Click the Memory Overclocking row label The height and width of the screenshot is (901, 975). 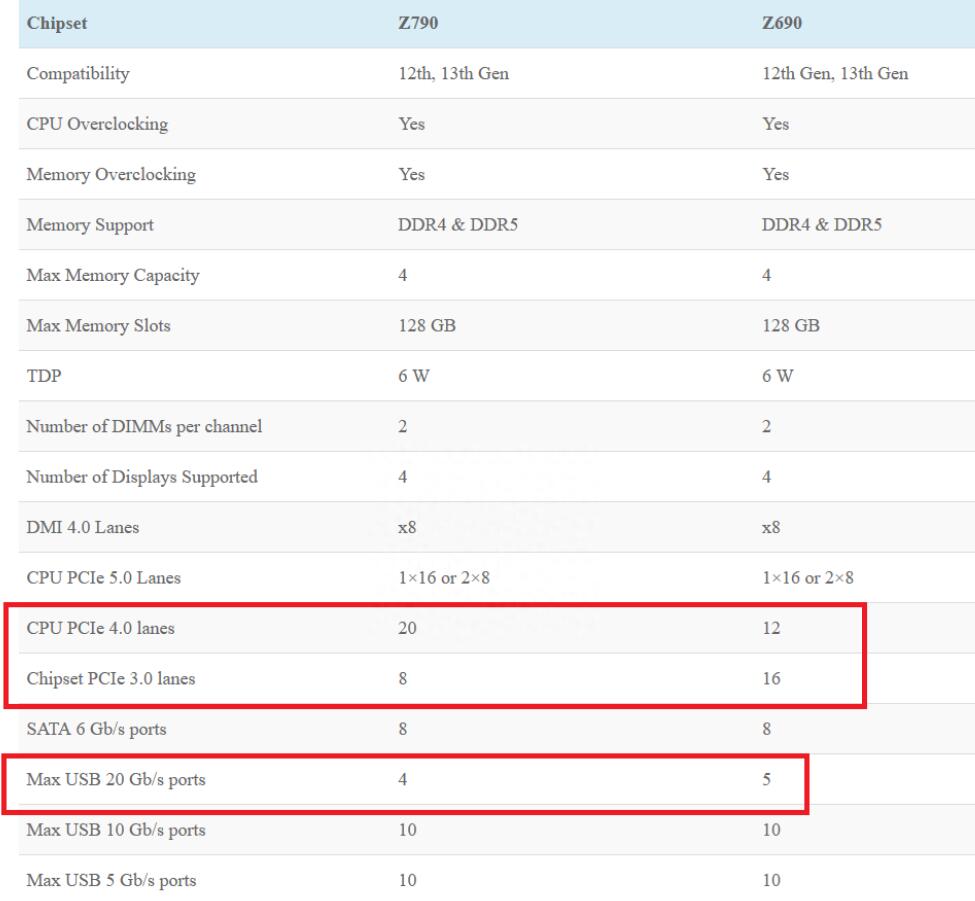point(110,174)
